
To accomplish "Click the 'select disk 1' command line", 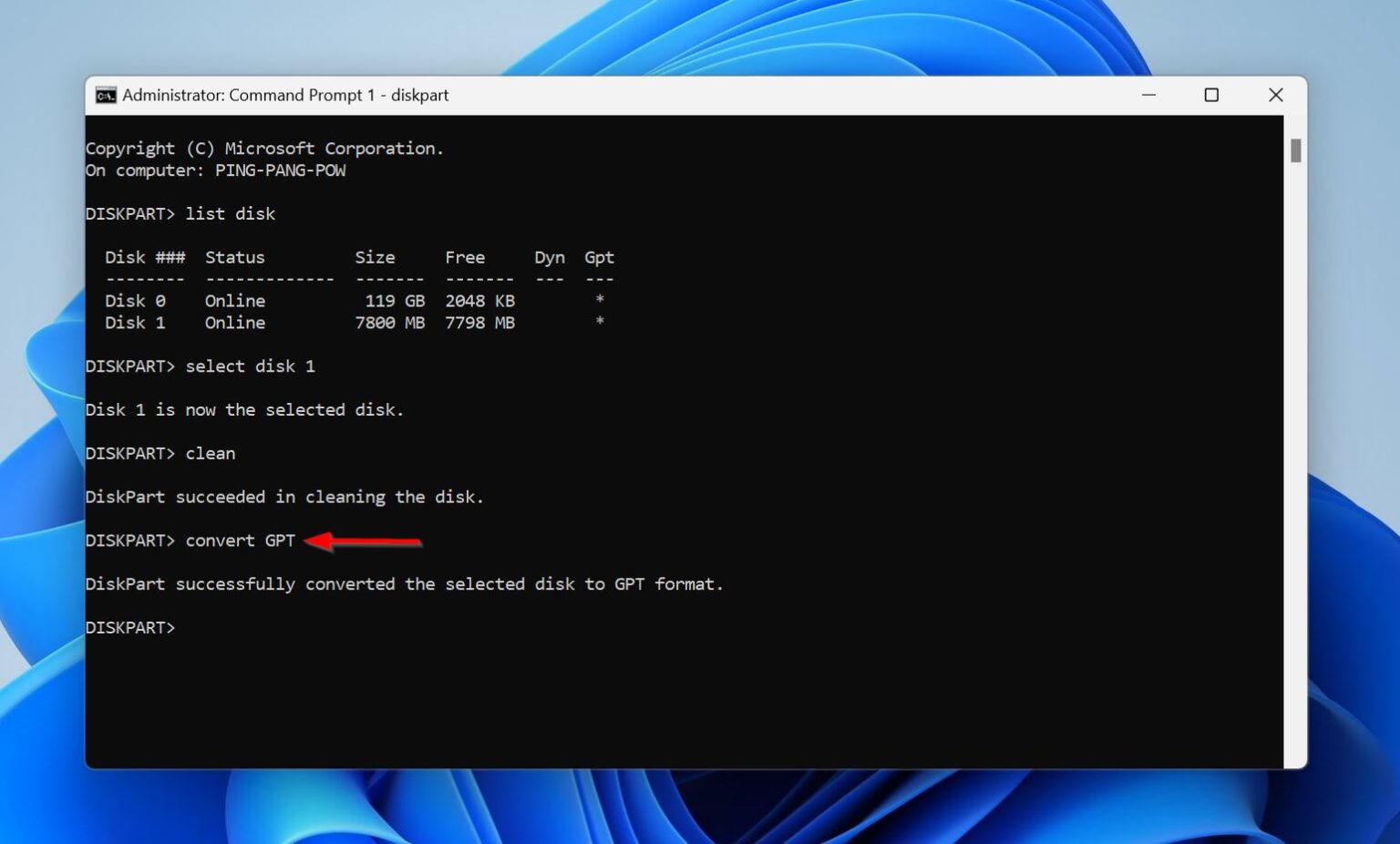I will point(251,365).
